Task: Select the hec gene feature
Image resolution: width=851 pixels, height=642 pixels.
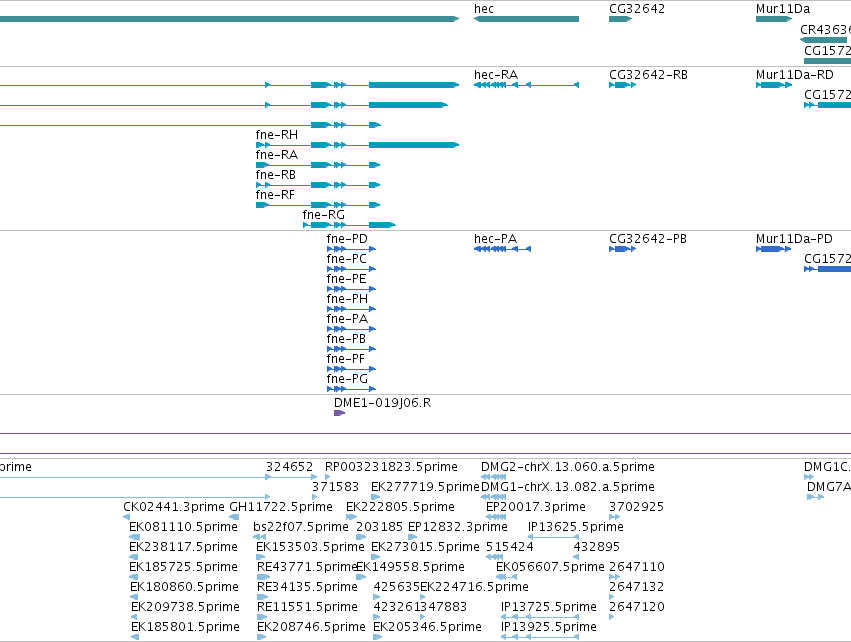Action: tap(526, 19)
